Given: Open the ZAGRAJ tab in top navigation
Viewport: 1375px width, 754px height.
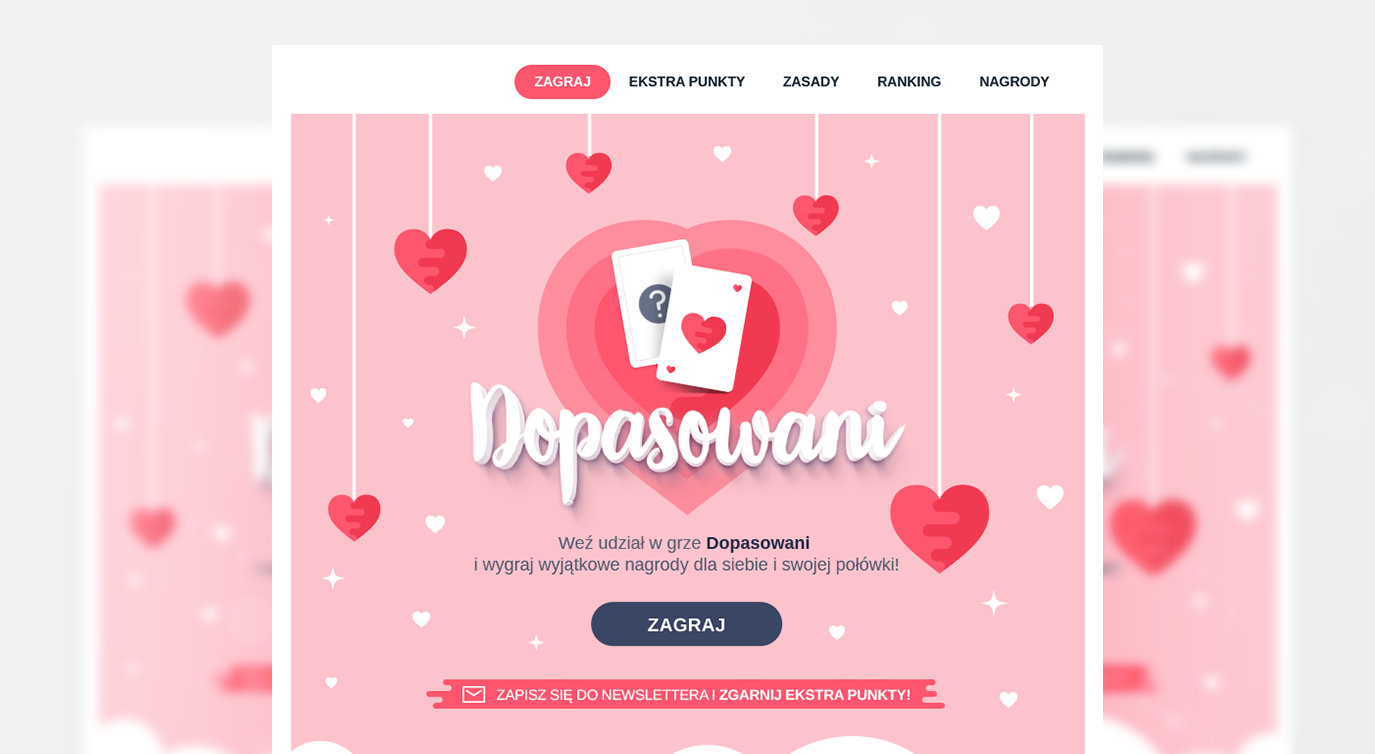Looking at the screenshot, I should pos(562,82).
